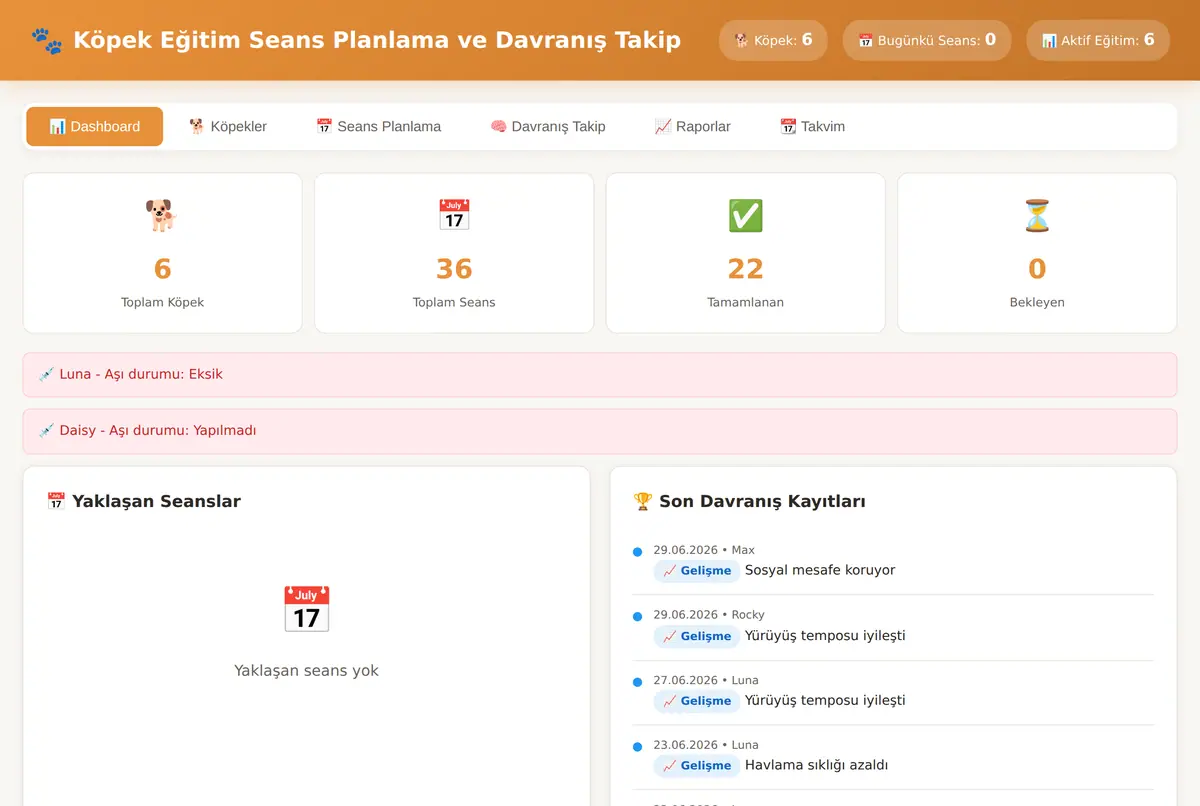Click the 'Havlama sıklığı azaldı' record text
The image size is (1200, 806).
tap(817, 765)
